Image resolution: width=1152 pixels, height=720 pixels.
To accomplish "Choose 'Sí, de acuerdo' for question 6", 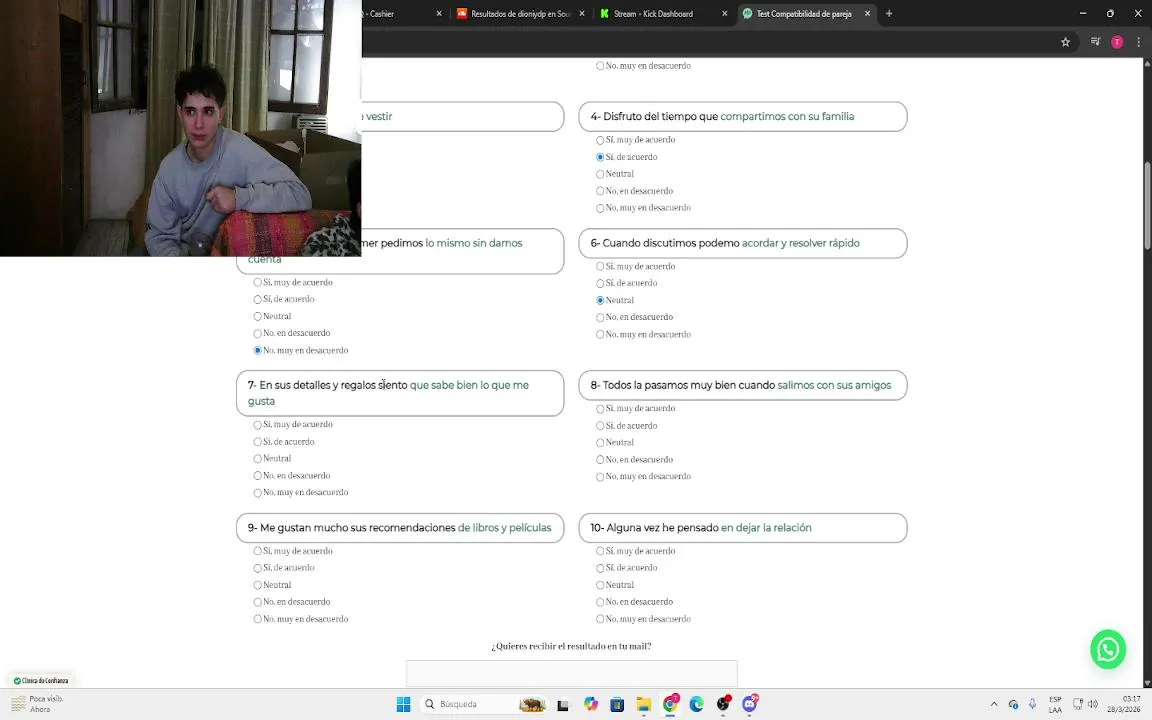I will [x=600, y=283].
